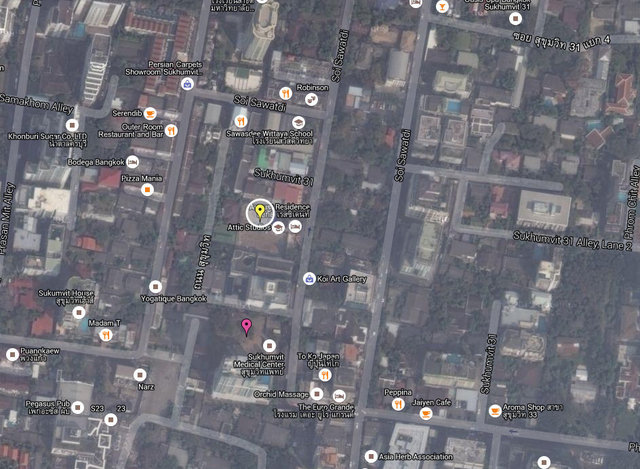
Task: Click the Peppina restaurant fork icon
Action: coord(398,404)
